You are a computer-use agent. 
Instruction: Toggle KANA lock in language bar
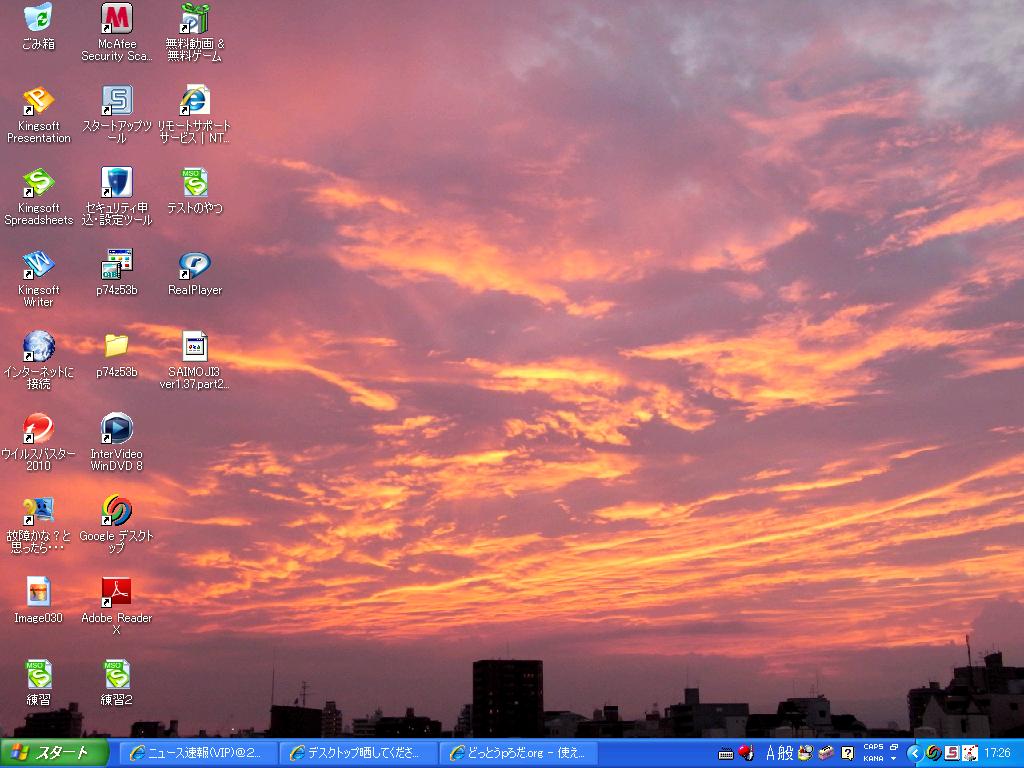tap(873, 759)
